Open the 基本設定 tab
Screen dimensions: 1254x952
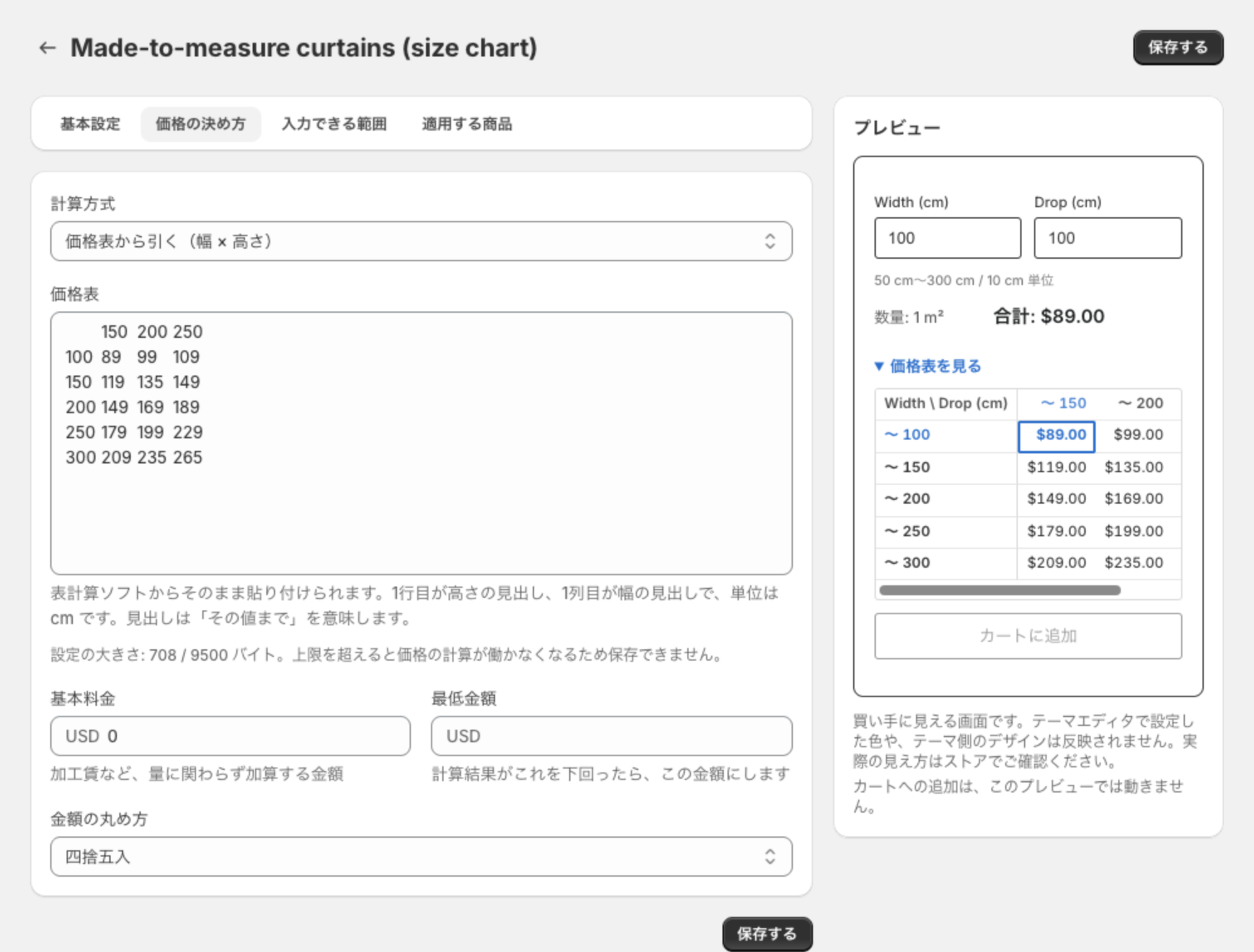click(90, 124)
